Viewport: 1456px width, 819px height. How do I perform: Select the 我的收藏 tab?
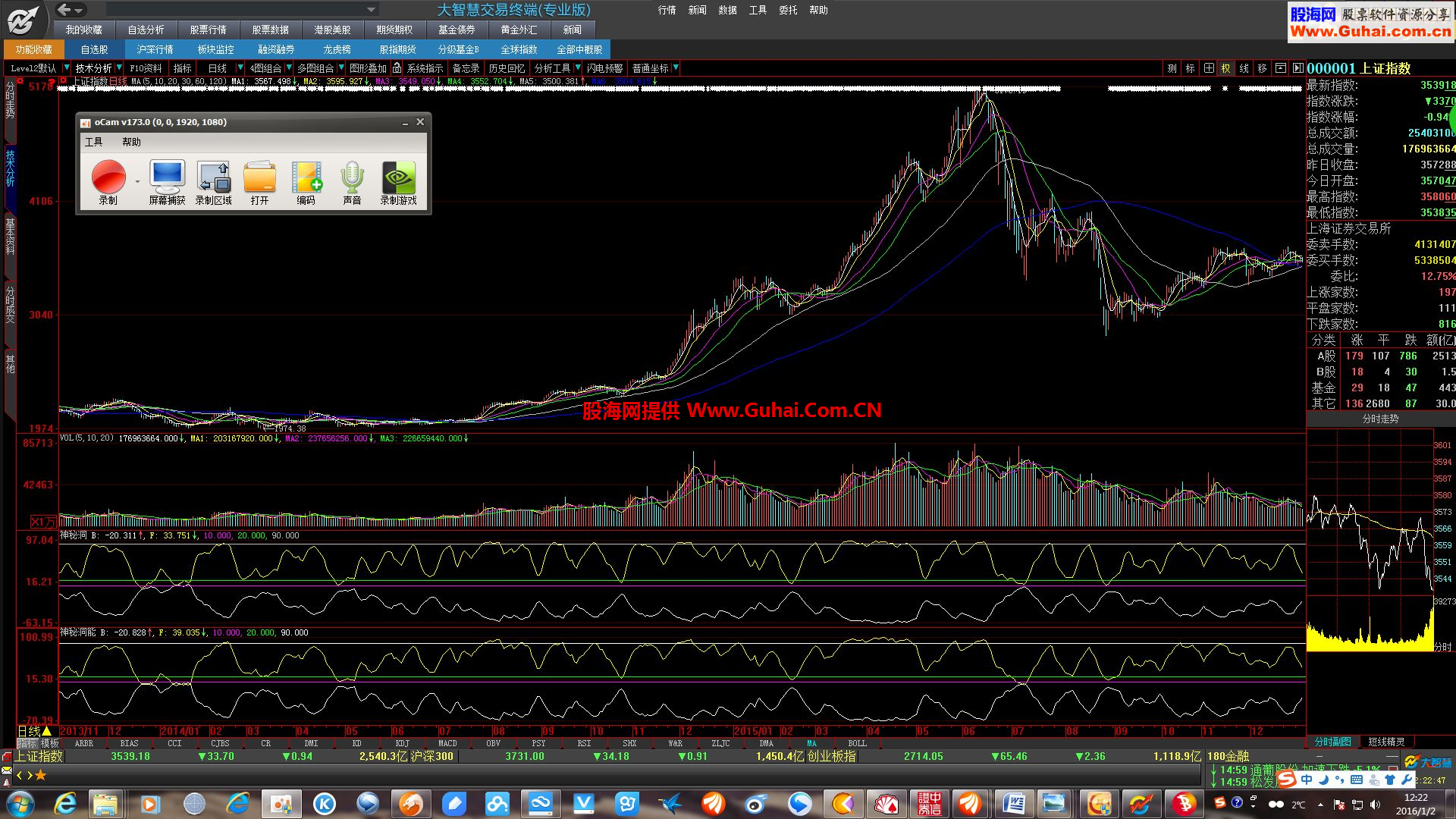tap(83, 30)
